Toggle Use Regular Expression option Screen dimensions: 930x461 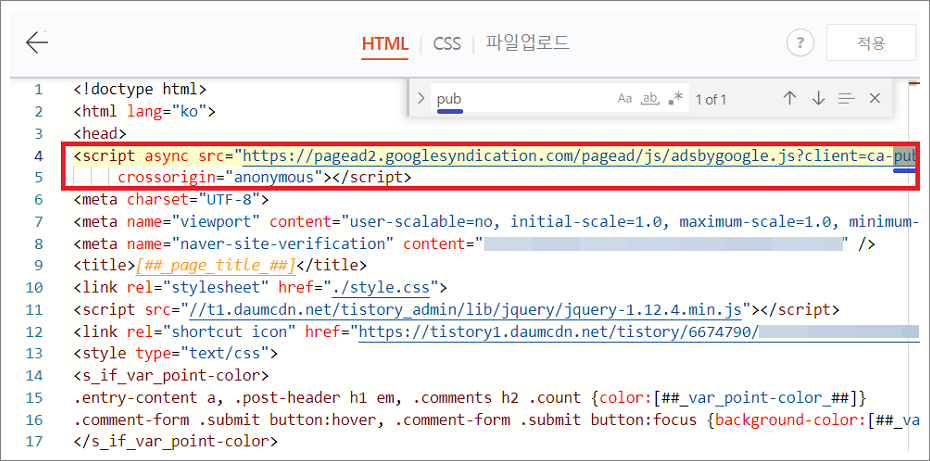(676, 98)
